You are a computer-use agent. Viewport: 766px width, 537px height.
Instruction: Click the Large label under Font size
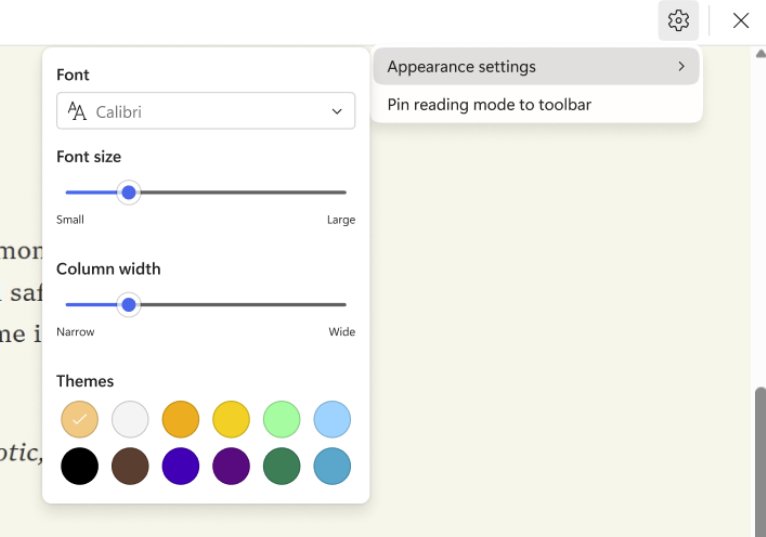pos(341,220)
